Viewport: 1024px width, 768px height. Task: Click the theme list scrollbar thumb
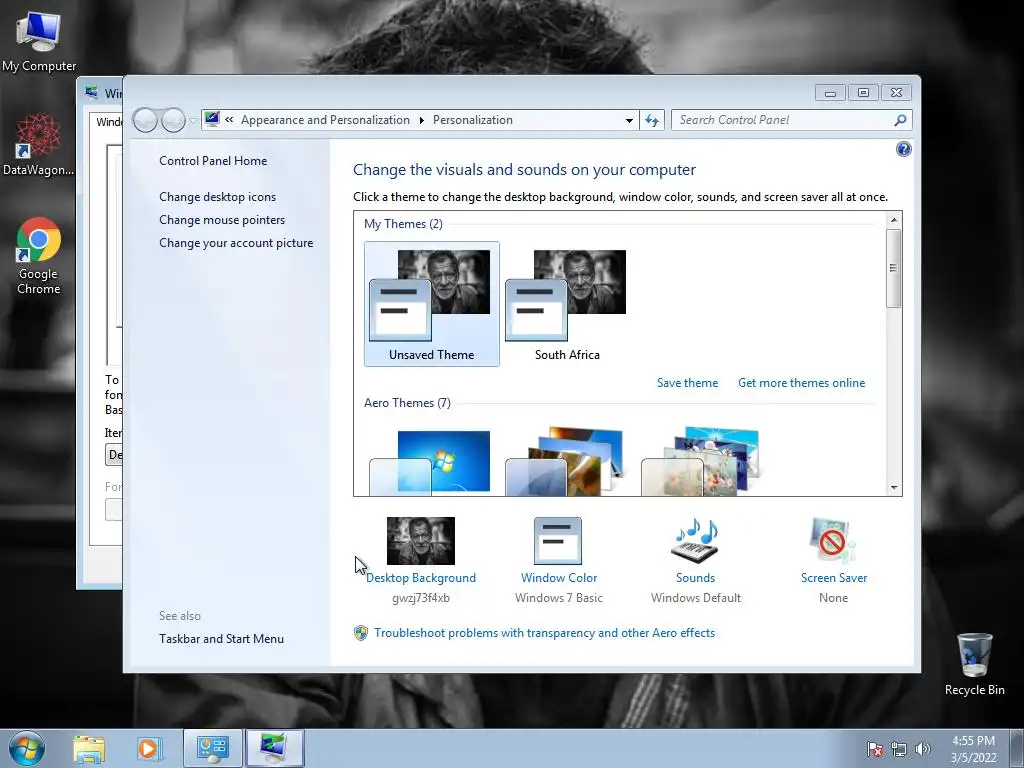click(x=894, y=268)
